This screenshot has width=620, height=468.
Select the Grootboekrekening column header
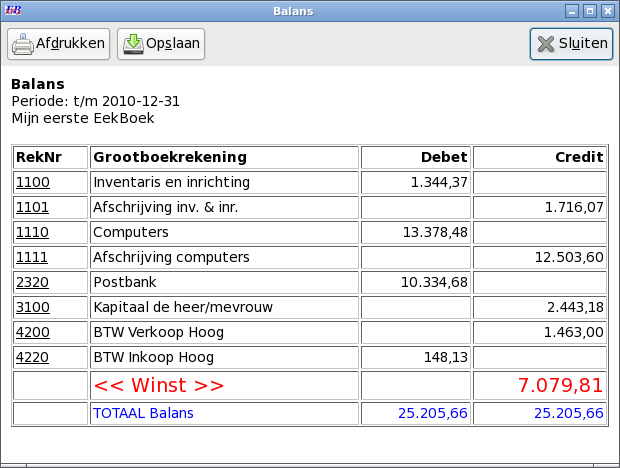pyautogui.click(x=170, y=158)
